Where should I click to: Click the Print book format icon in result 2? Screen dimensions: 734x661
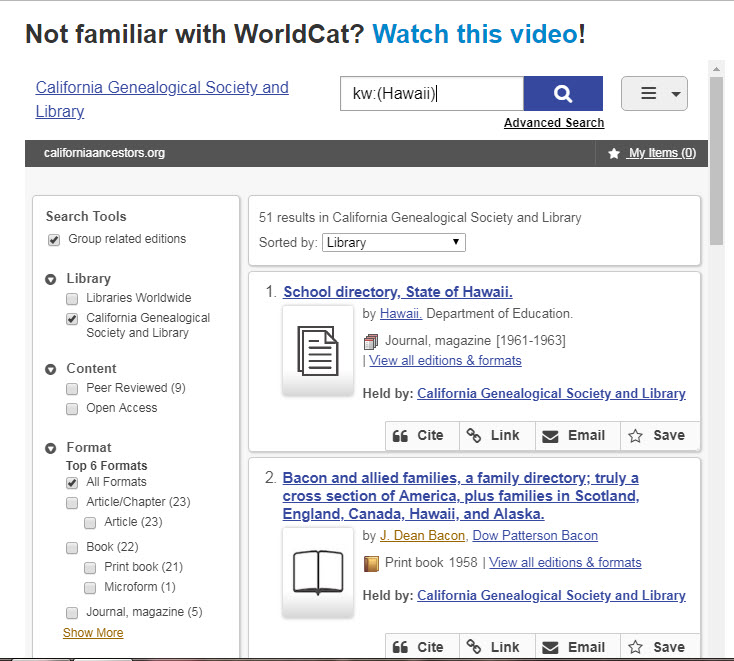(x=371, y=563)
